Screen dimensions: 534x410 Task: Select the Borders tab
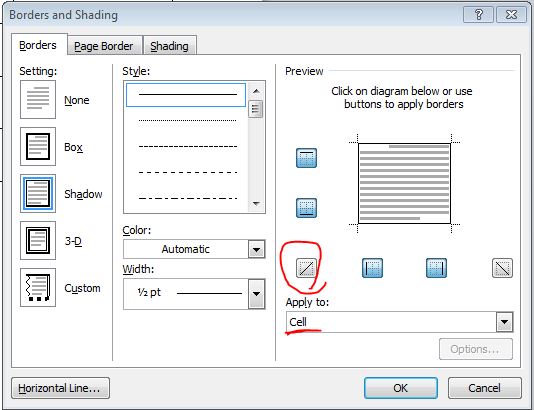click(x=38, y=45)
